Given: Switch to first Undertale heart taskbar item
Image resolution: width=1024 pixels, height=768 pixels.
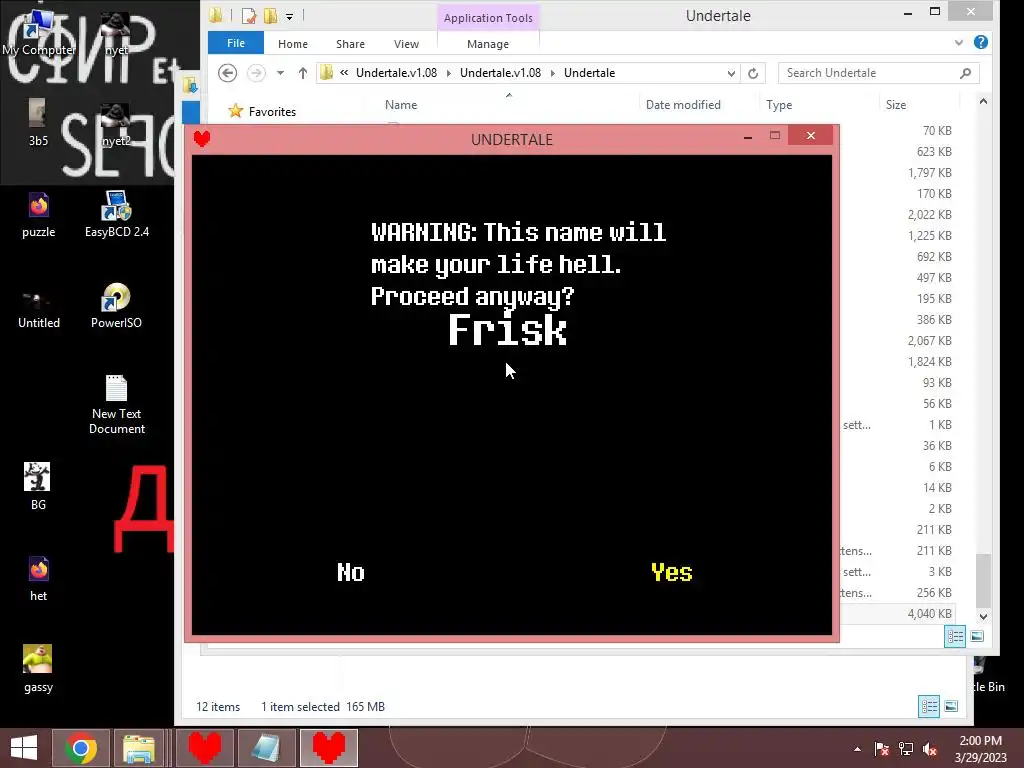Looking at the screenshot, I should click(x=205, y=748).
